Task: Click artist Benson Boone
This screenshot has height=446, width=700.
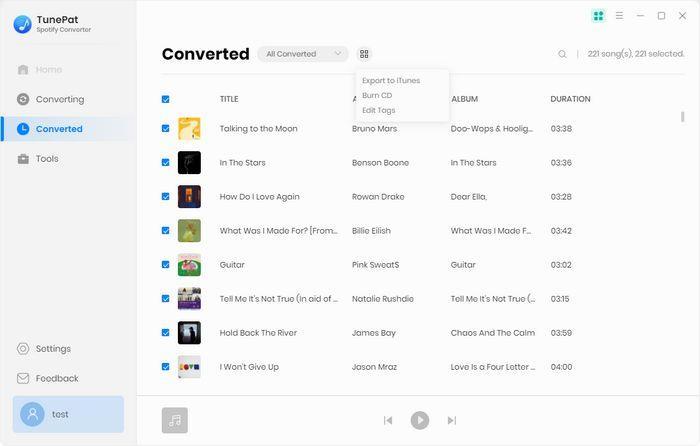Action: pos(380,163)
